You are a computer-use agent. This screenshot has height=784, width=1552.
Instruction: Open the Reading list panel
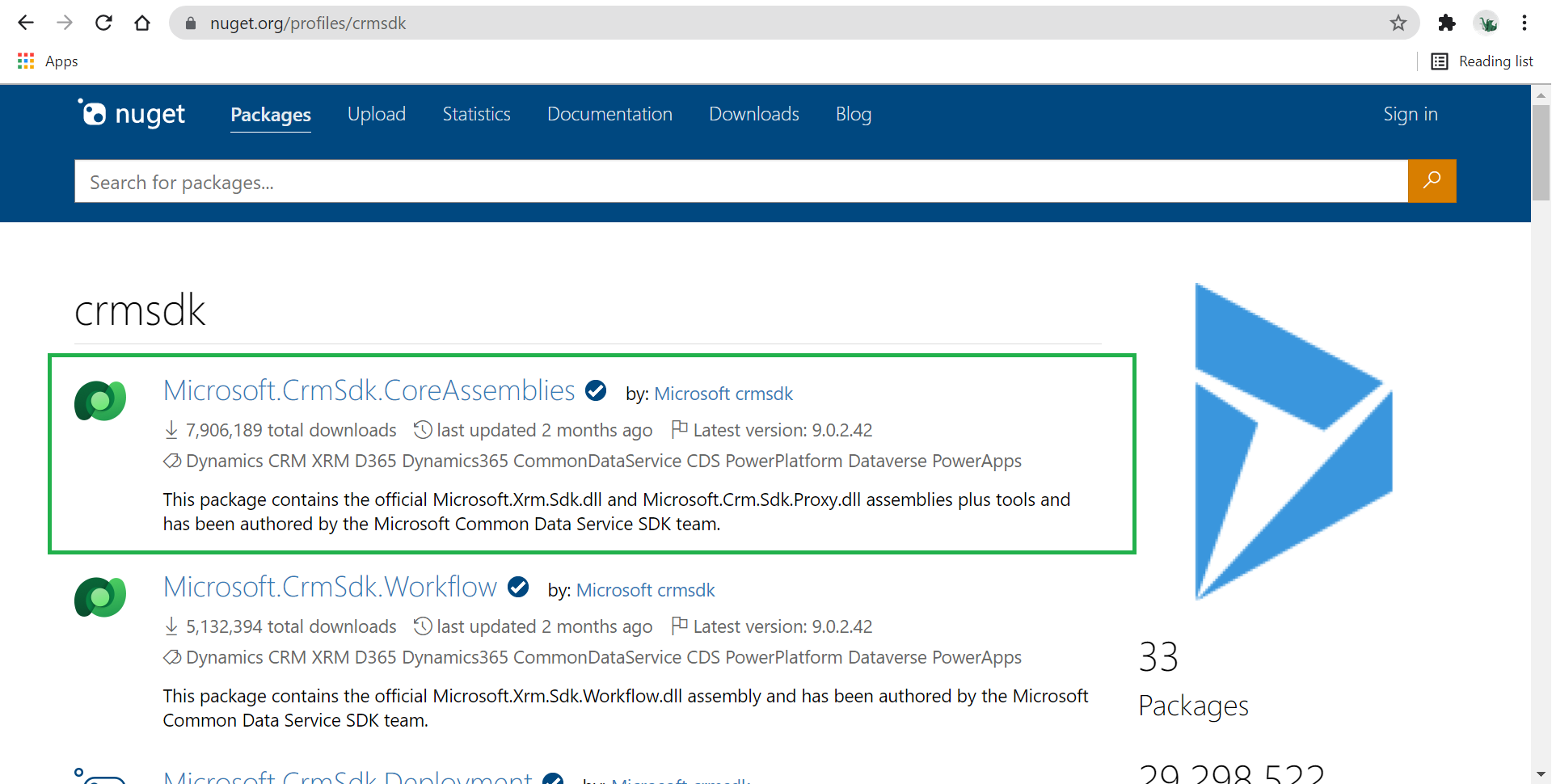tap(1482, 61)
